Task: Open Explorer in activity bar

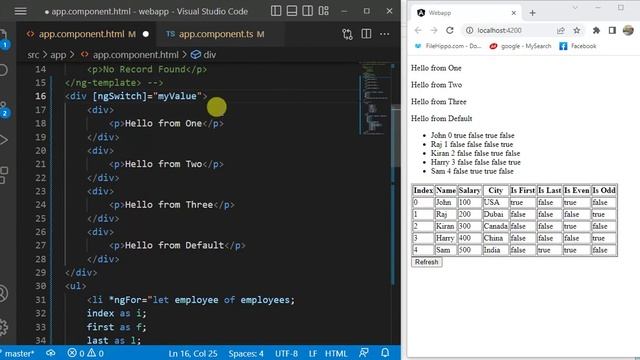Action: (x=4, y=39)
